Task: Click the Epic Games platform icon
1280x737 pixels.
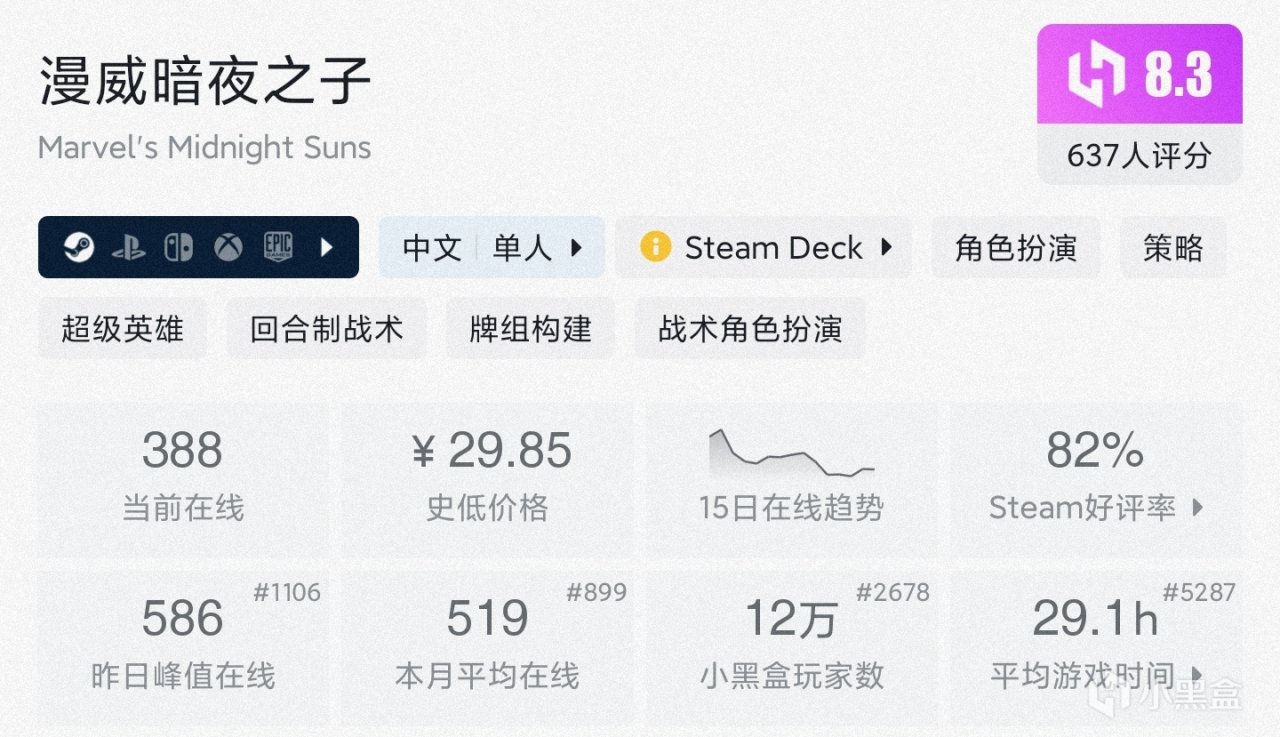Action: tap(278, 247)
